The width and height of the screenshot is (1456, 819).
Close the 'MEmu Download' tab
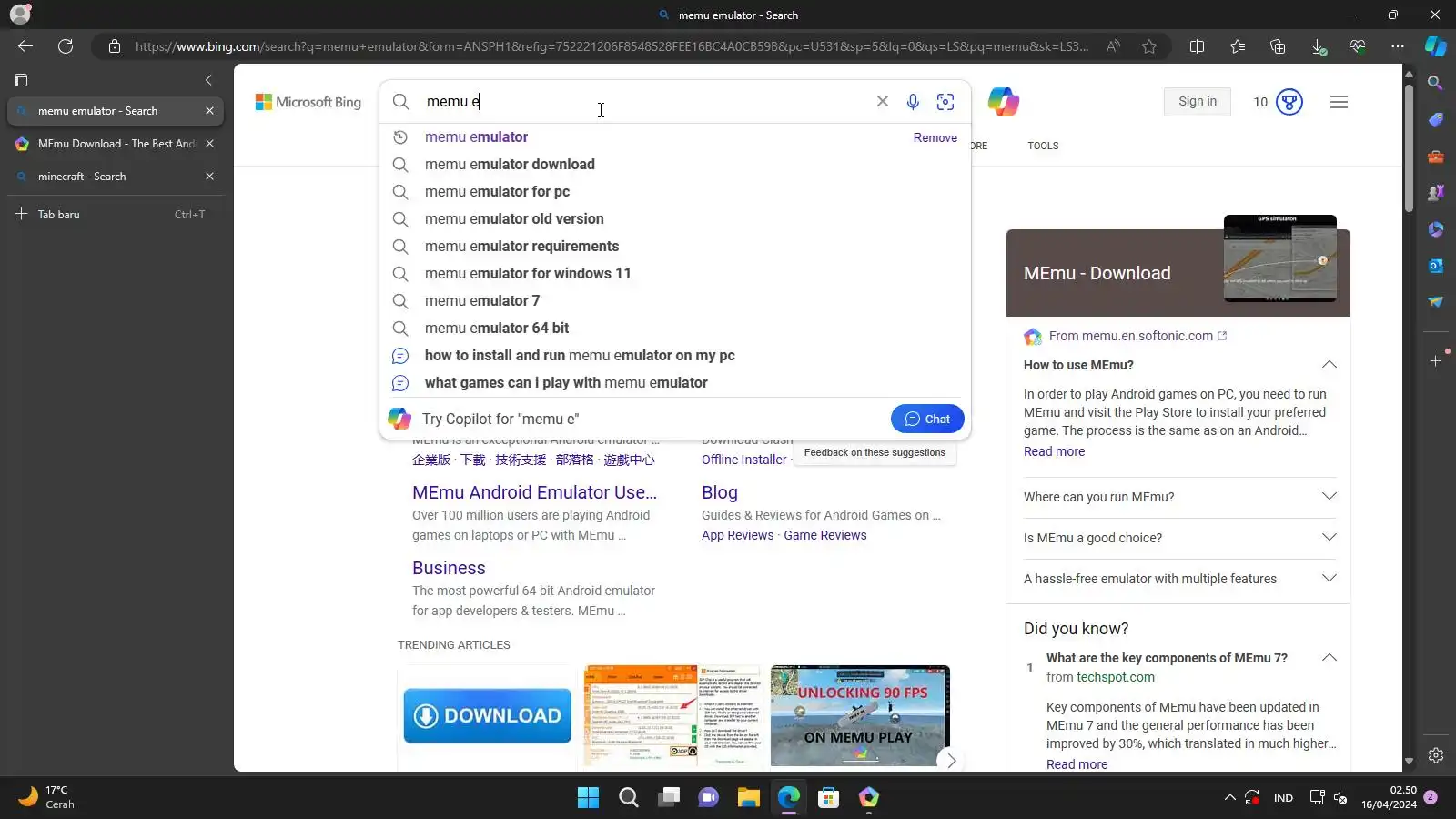210,144
